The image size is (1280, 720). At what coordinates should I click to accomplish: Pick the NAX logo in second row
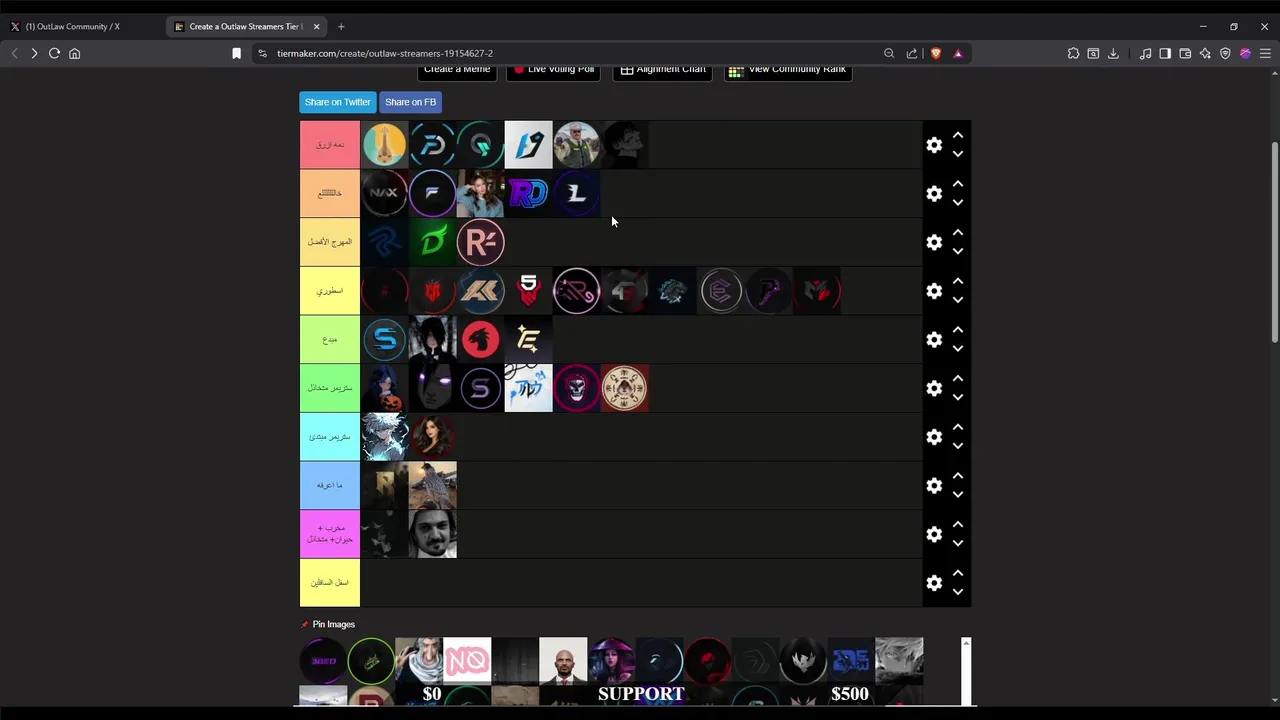(384, 193)
